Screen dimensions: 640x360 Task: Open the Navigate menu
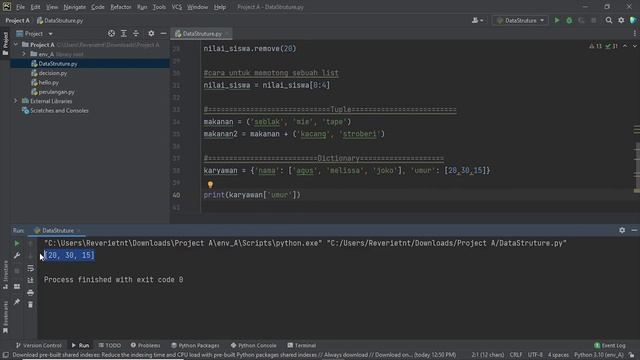(x=75, y=7)
